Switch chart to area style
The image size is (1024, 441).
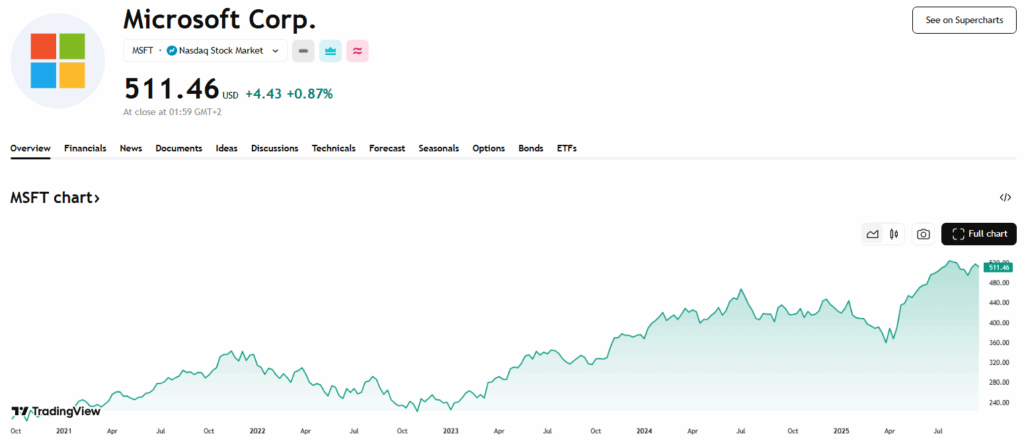tap(872, 234)
